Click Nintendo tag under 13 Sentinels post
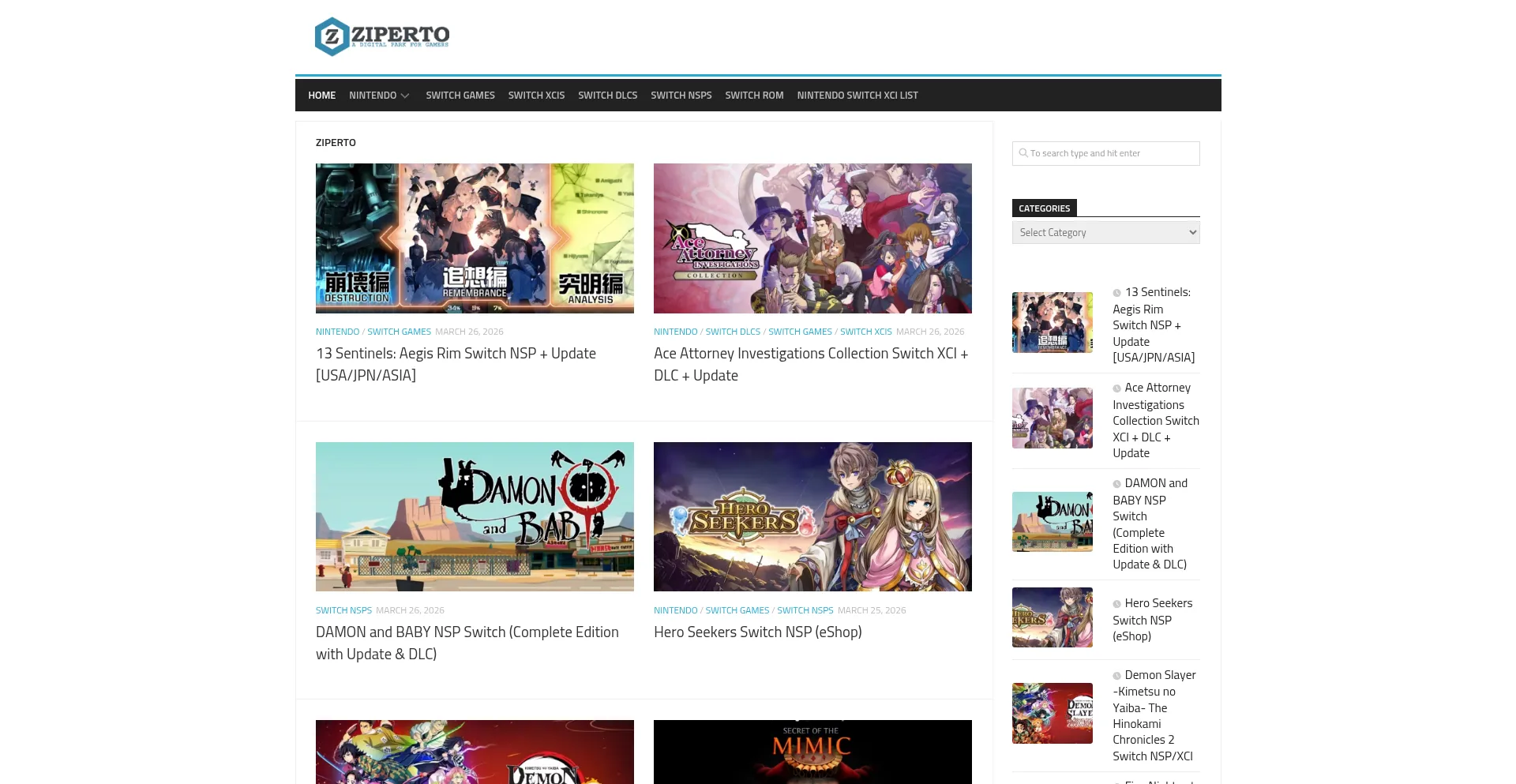 pyautogui.click(x=337, y=332)
